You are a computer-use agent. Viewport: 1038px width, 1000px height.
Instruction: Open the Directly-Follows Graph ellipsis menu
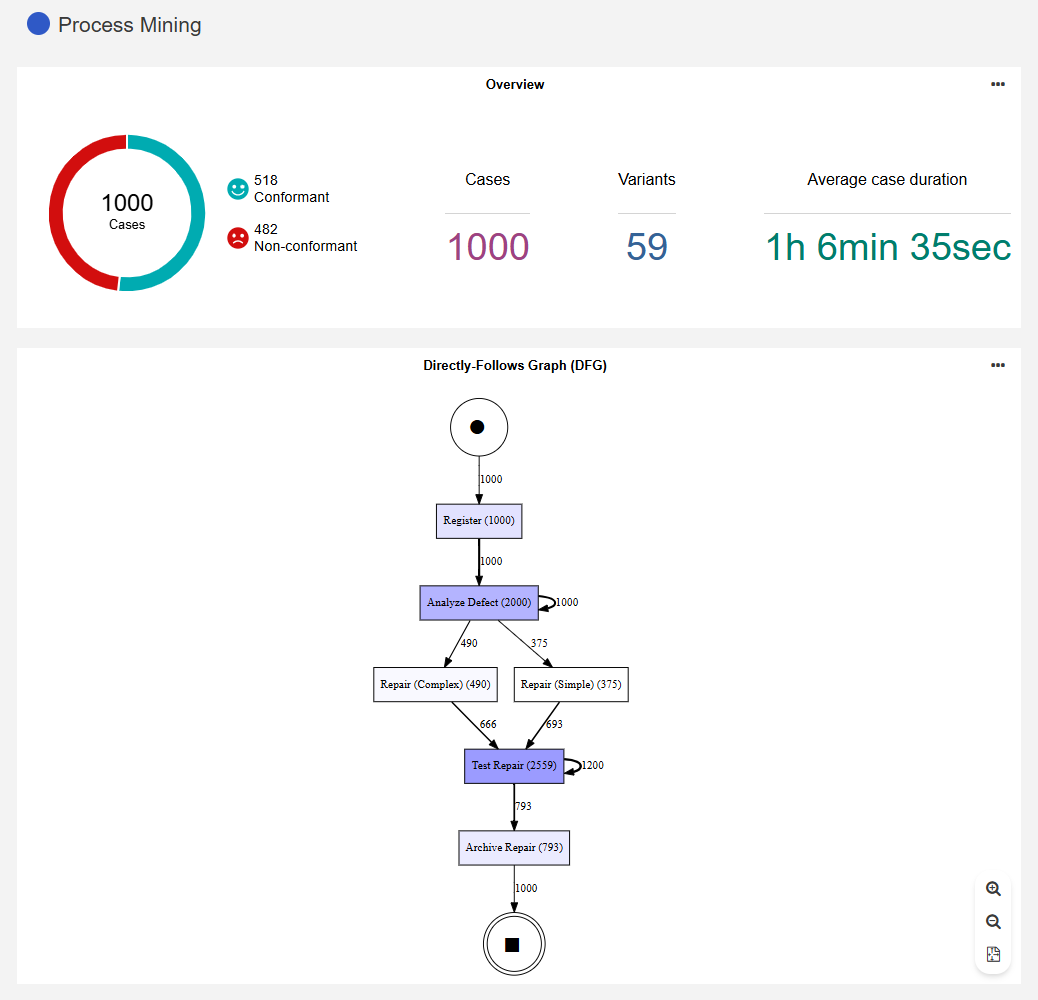[998, 365]
